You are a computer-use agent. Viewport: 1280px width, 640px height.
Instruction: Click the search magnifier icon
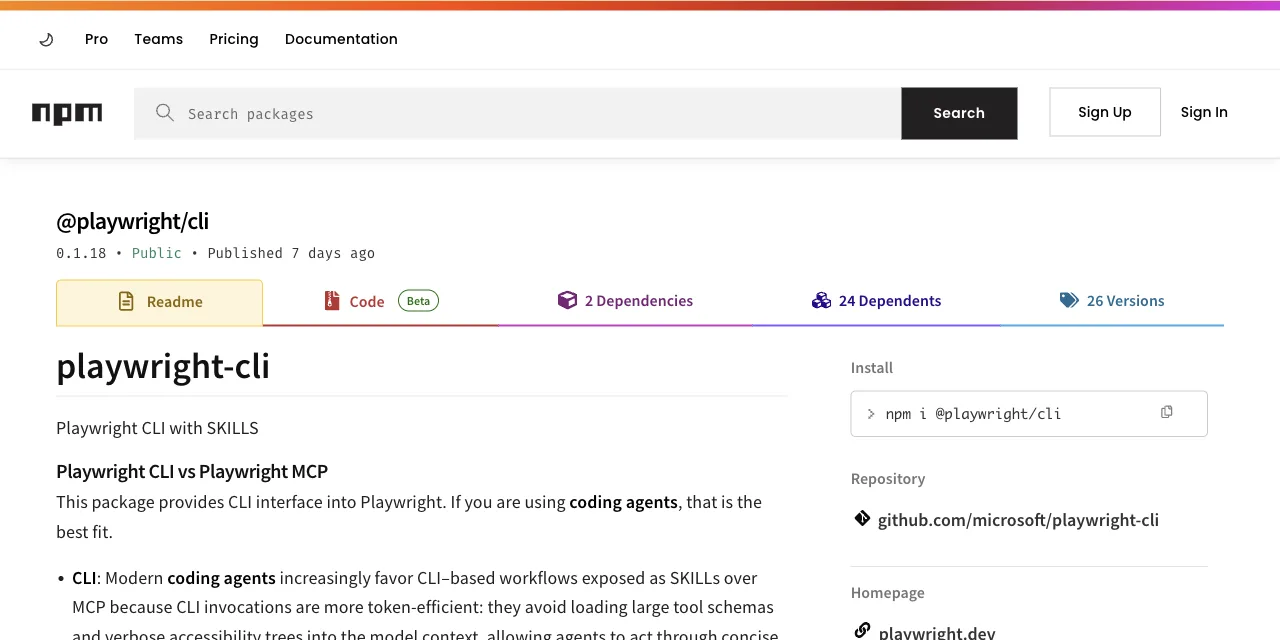(x=165, y=113)
